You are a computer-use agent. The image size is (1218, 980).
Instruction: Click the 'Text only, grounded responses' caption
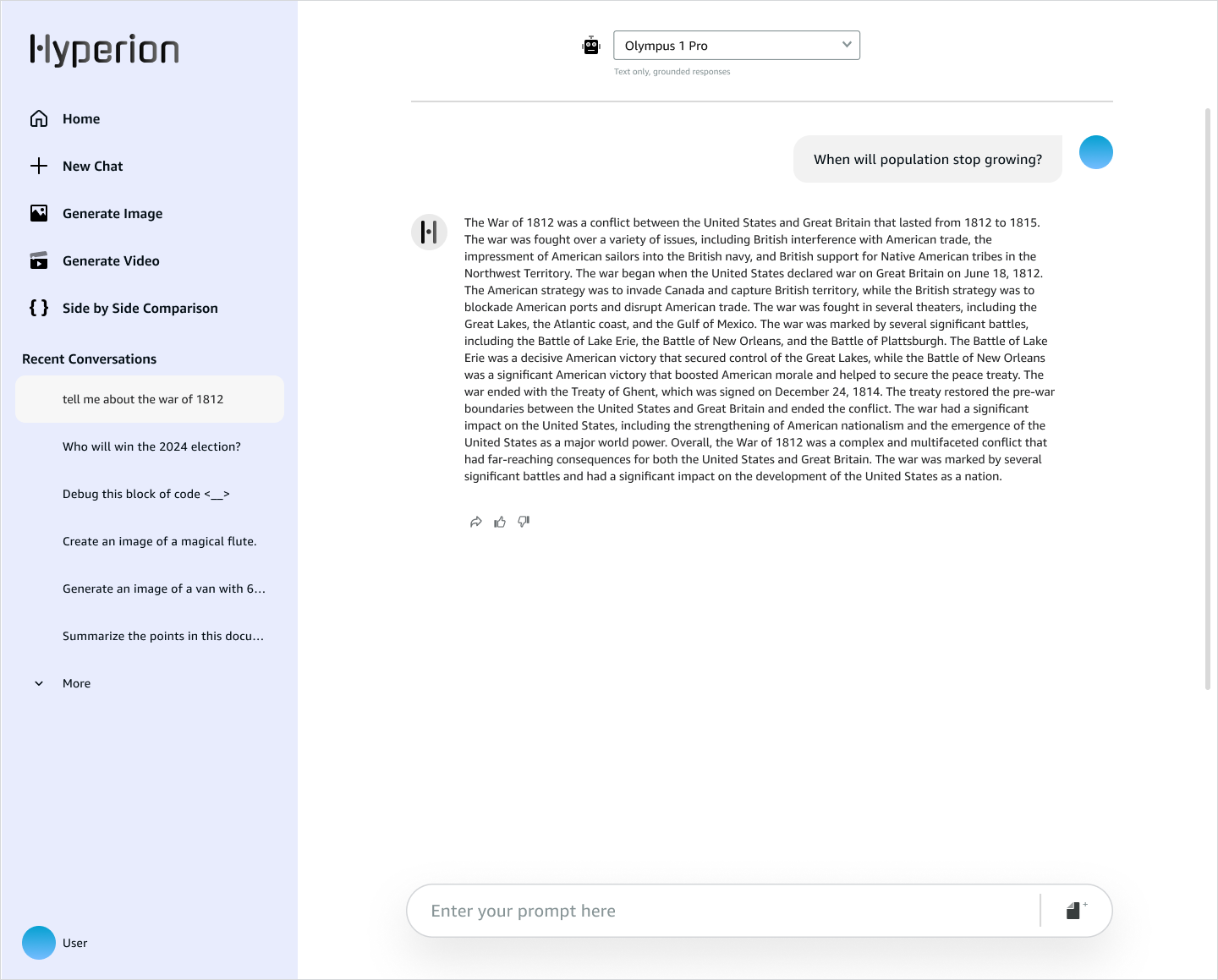672,72
